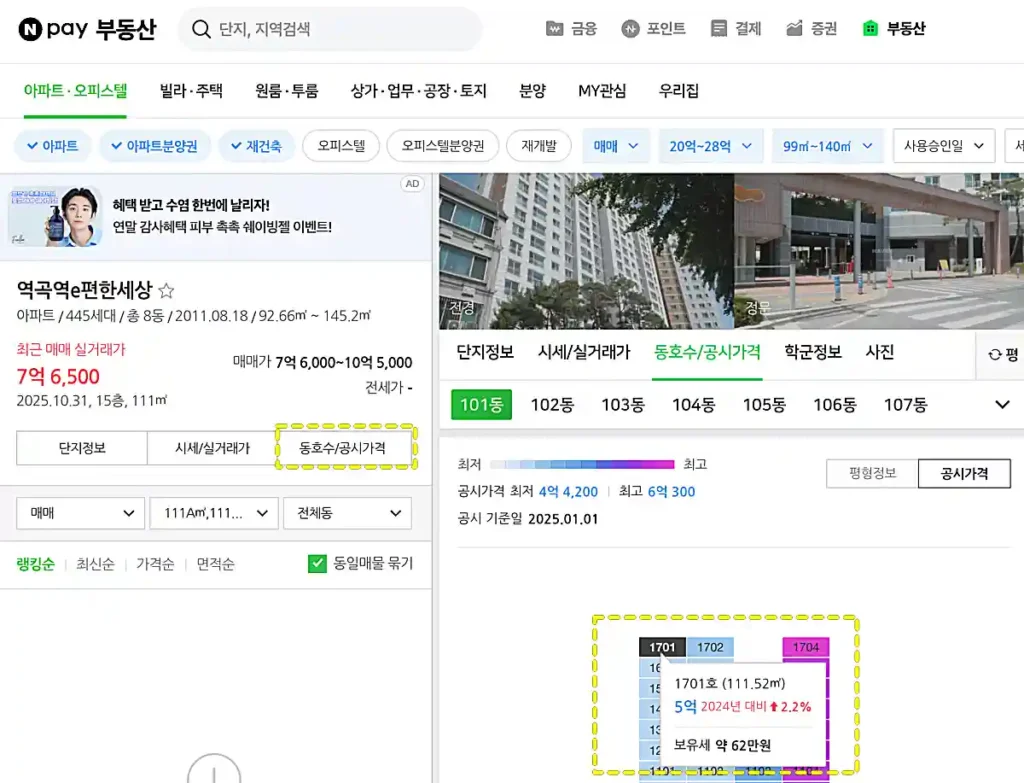The width and height of the screenshot is (1024, 783).
Task: Click the search magnifier icon
Action: [200, 29]
